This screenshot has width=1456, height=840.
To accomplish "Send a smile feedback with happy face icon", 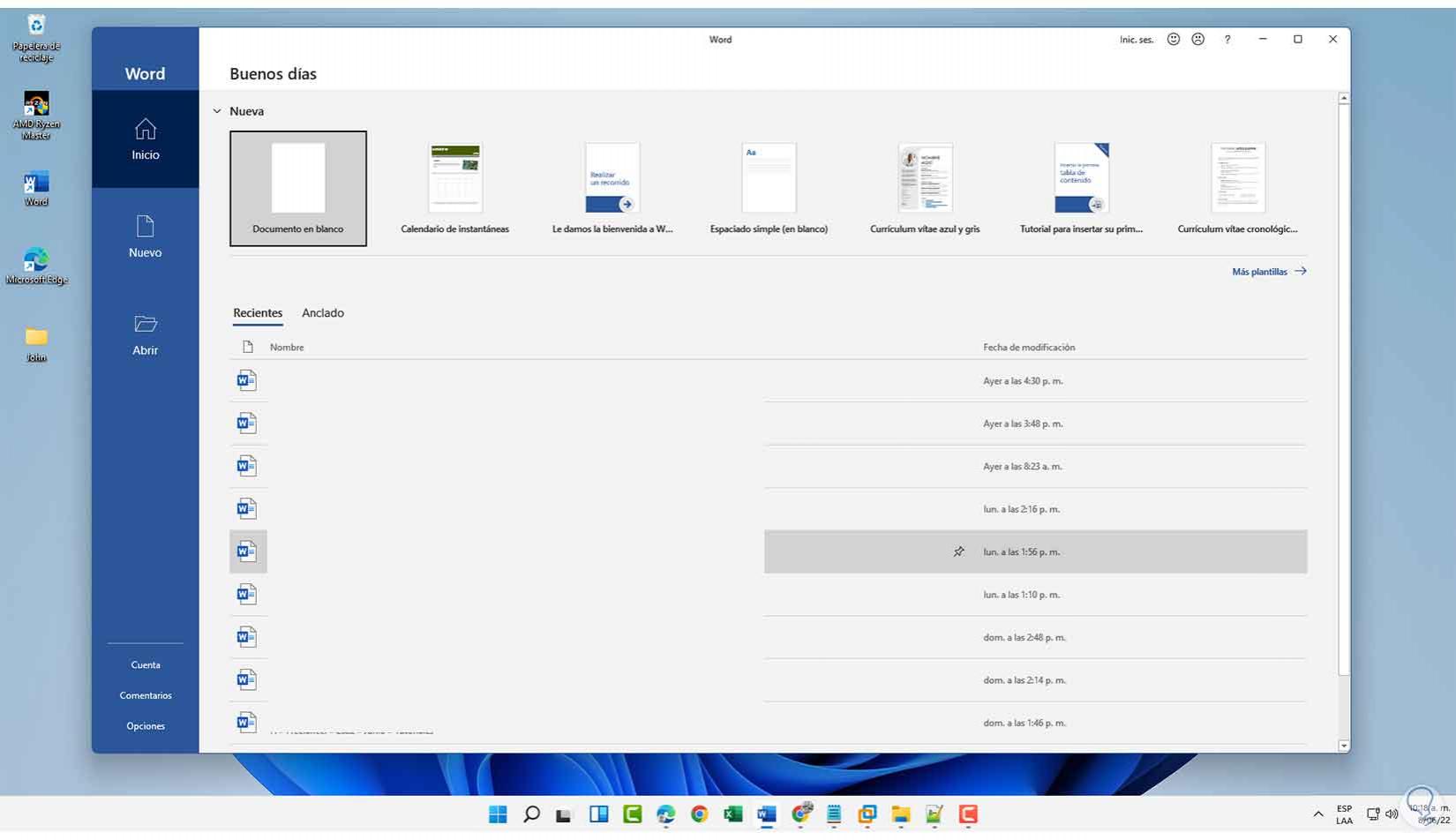I will click(1174, 40).
